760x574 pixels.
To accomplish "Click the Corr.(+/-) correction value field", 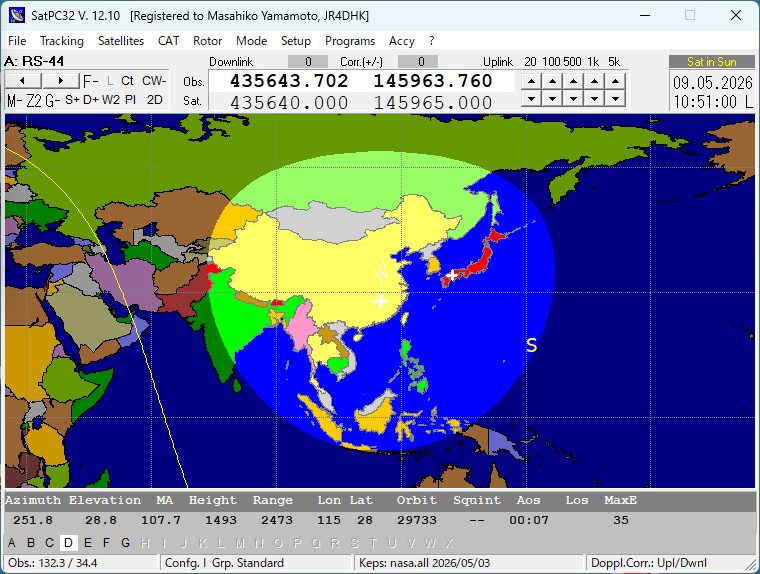I will click(x=418, y=62).
